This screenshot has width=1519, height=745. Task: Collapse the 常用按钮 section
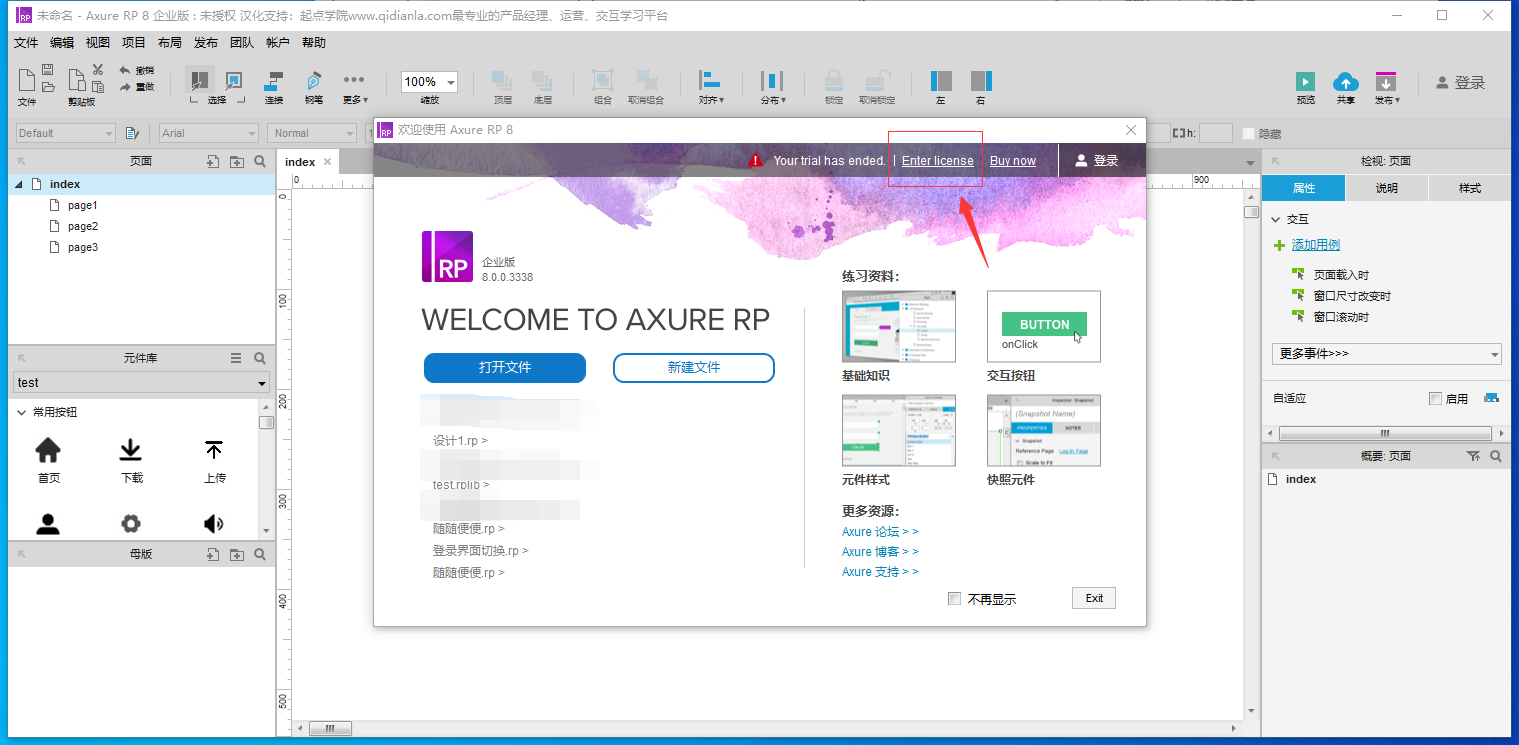[21, 412]
